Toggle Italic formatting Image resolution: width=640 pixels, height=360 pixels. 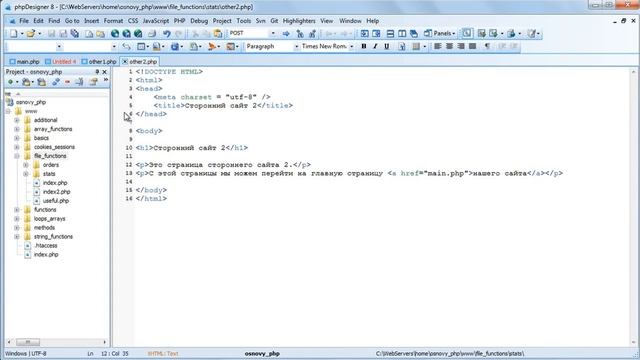coord(375,47)
